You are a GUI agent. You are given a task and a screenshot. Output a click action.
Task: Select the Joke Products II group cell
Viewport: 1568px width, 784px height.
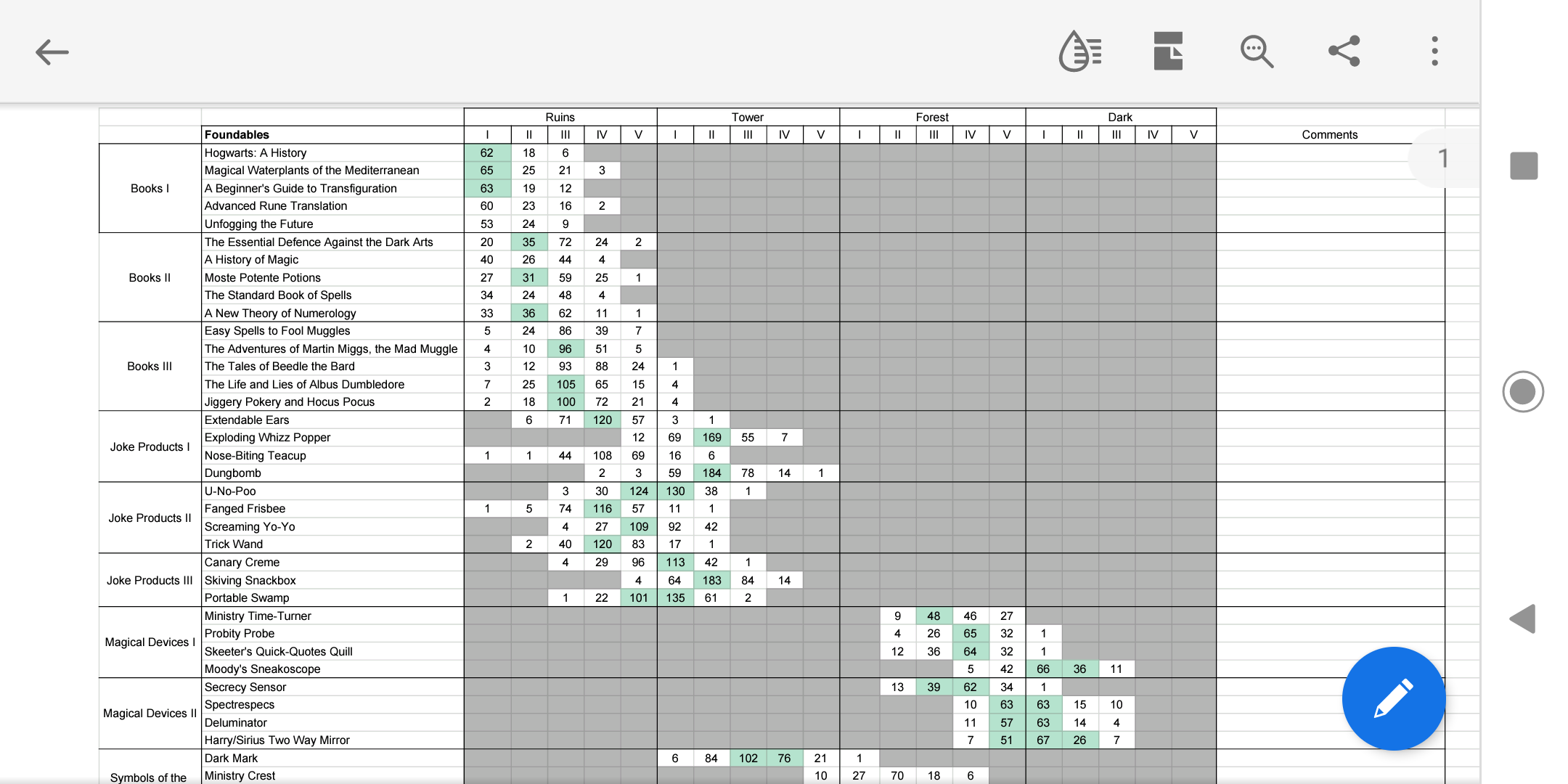tap(150, 518)
